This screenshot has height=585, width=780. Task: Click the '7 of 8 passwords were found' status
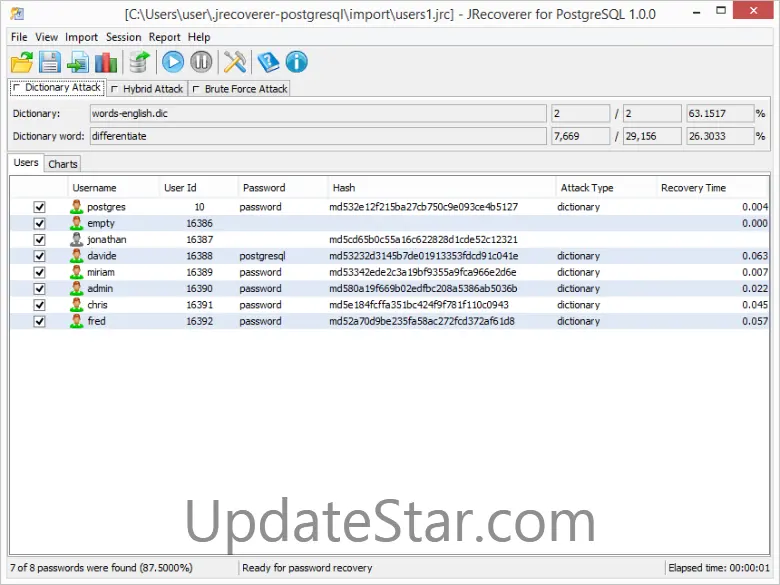101,568
